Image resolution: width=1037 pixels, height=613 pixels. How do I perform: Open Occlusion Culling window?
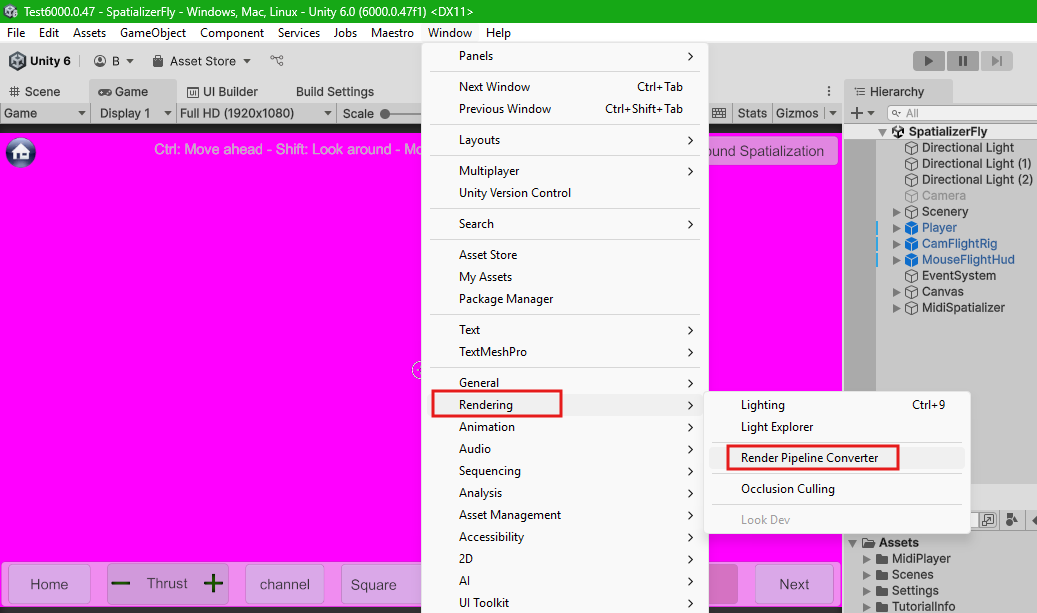[837, 489]
